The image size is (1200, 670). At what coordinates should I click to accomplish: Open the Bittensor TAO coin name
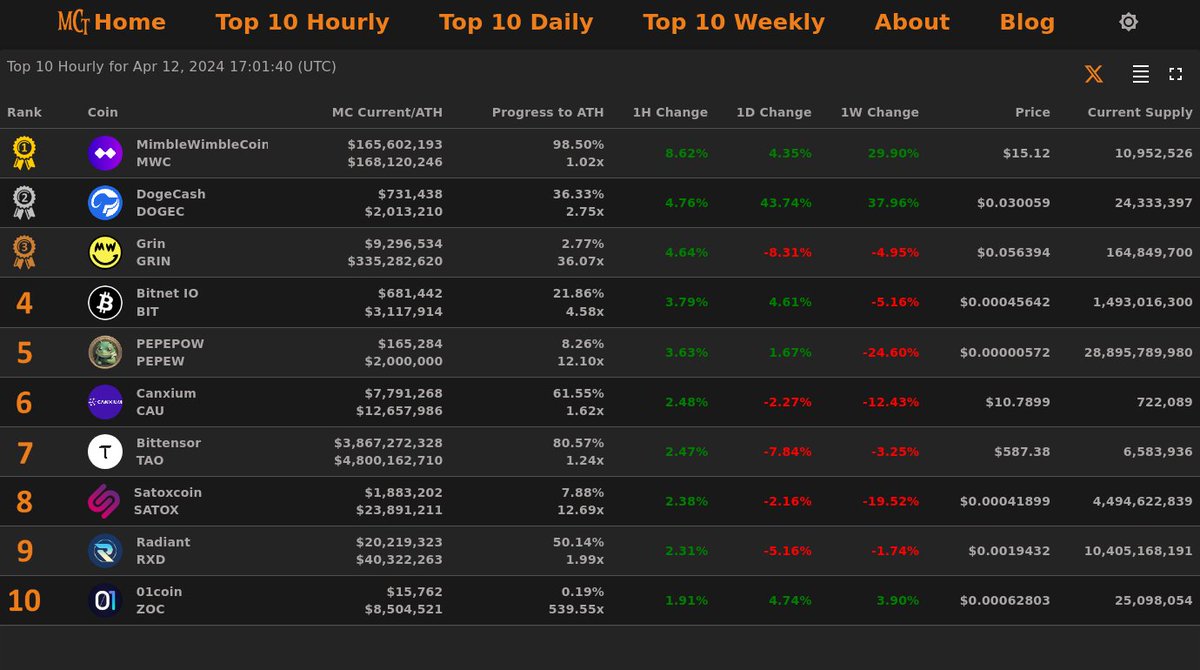click(x=168, y=452)
